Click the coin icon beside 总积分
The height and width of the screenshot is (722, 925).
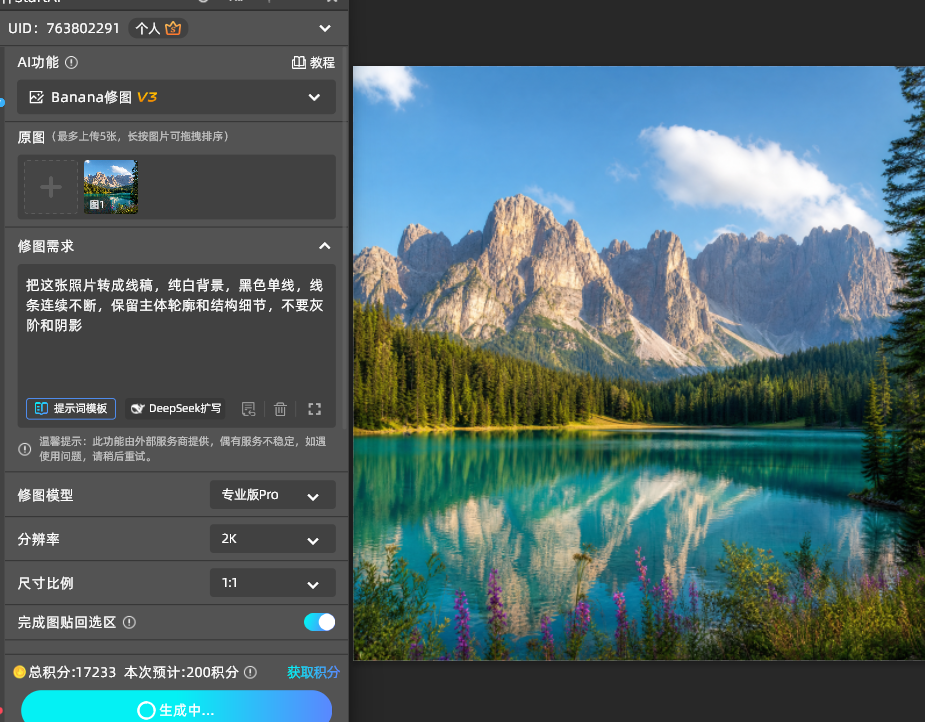click(x=19, y=672)
